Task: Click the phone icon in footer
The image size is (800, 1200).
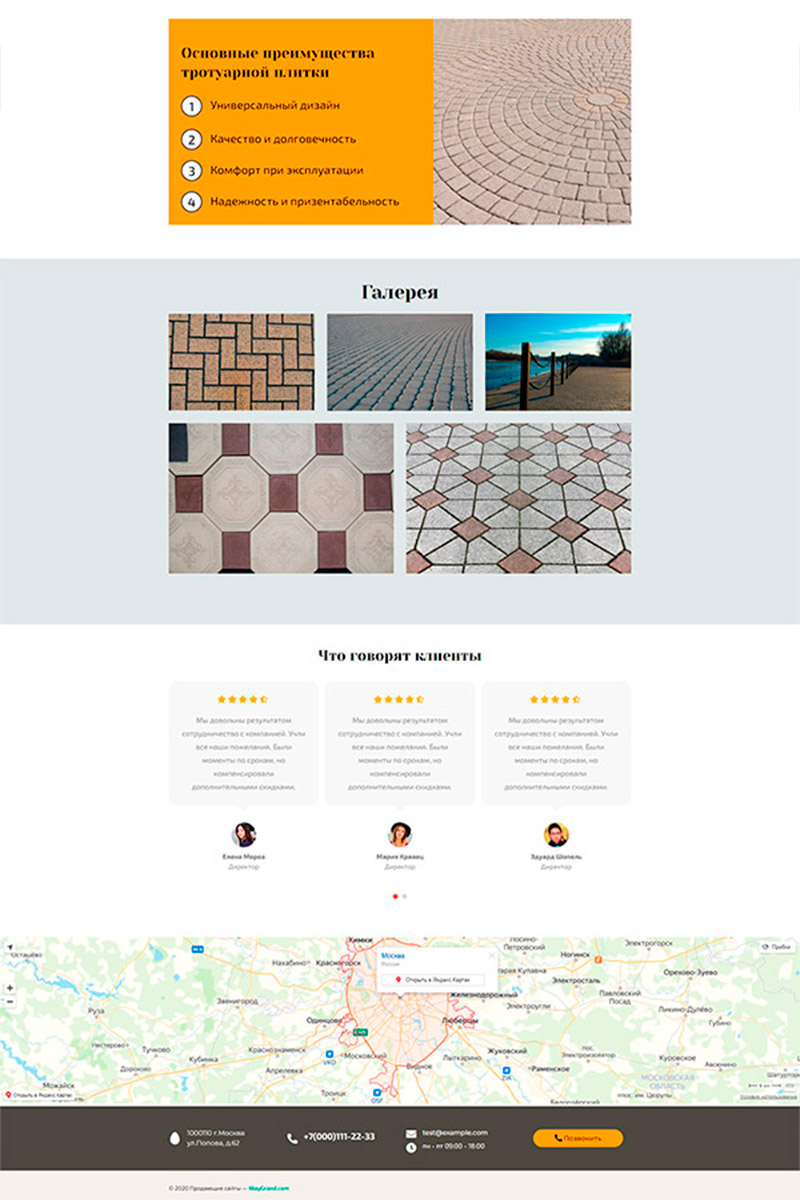Action: [292, 1138]
